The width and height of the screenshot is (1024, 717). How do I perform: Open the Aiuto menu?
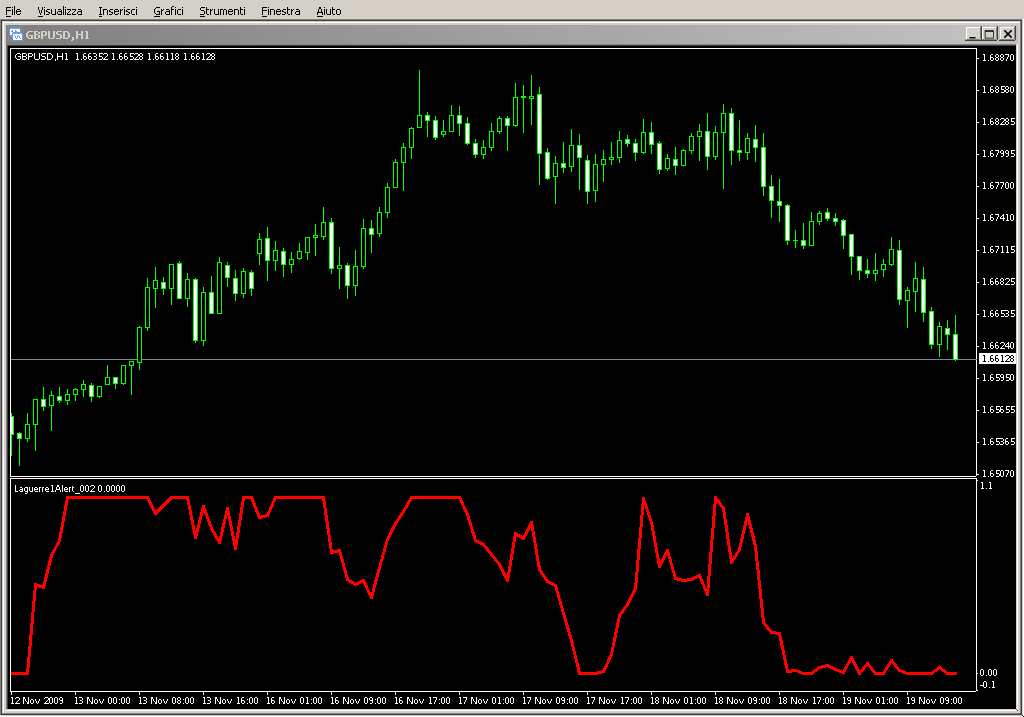328,11
